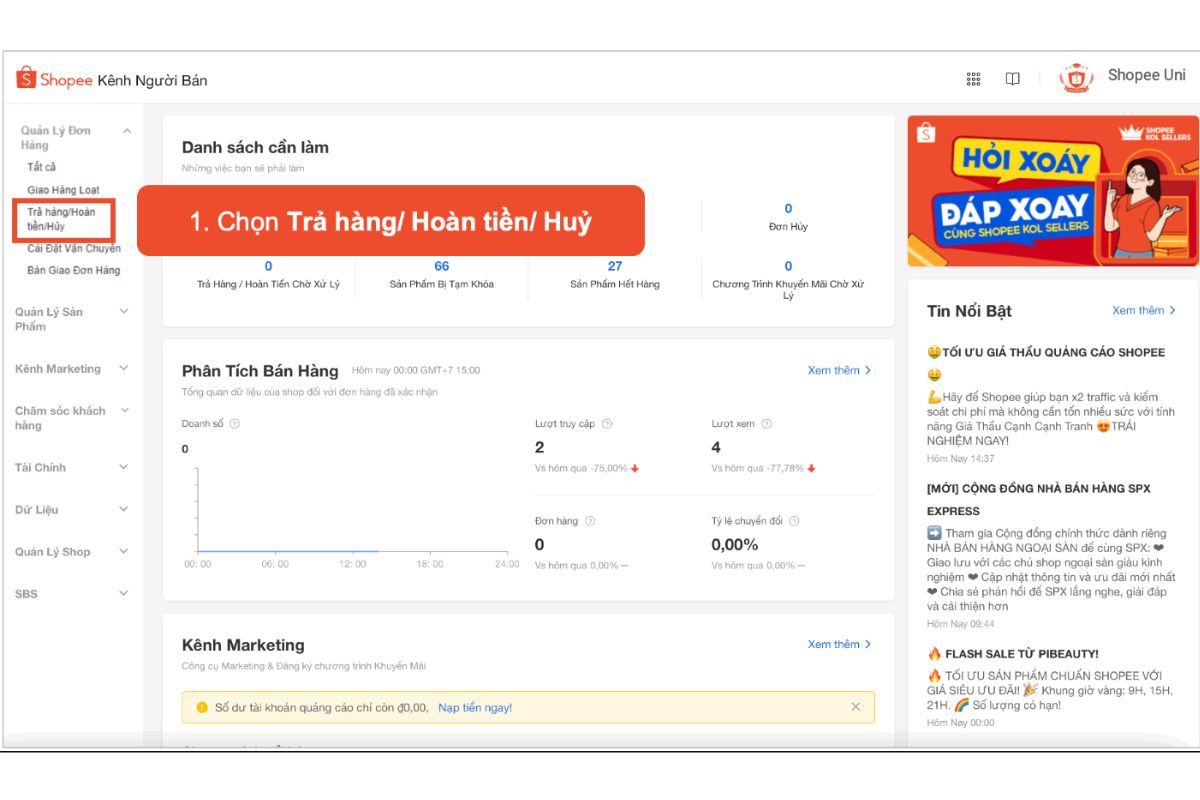Click the Lượt xem help icon
This screenshot has width=1200, height=800.
[767, 424]
